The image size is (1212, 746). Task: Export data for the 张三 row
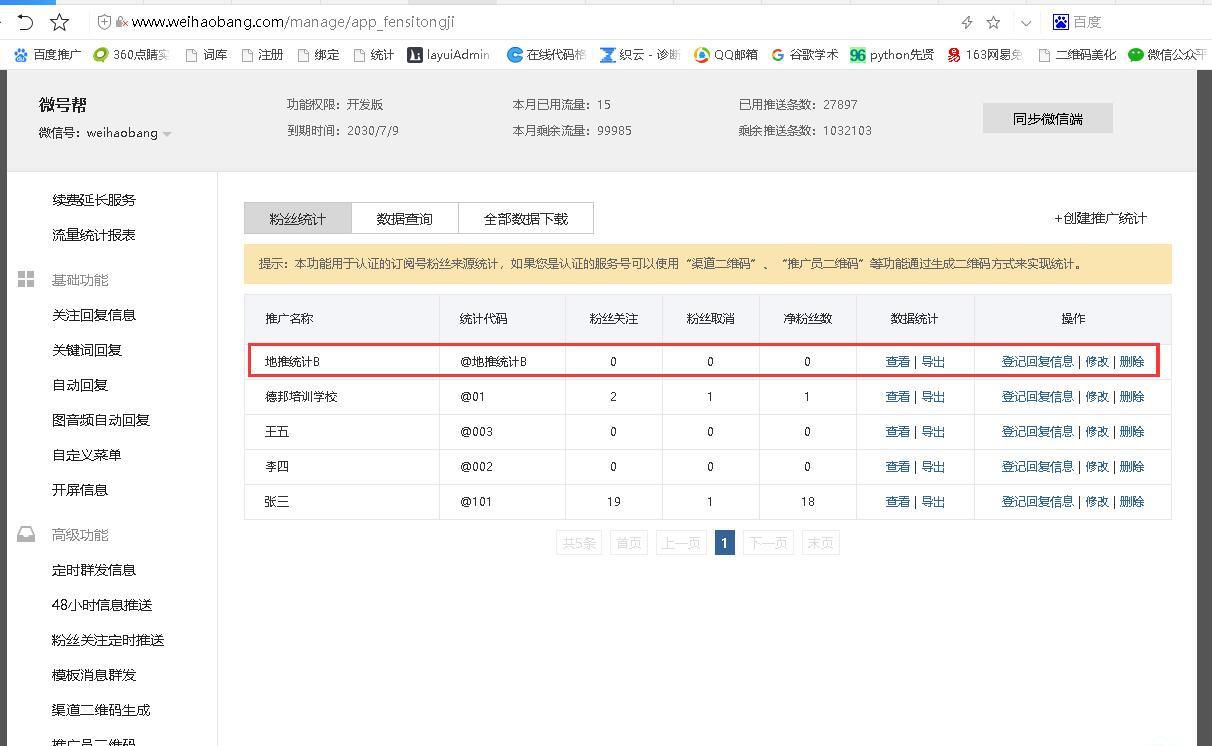[931, 501]
